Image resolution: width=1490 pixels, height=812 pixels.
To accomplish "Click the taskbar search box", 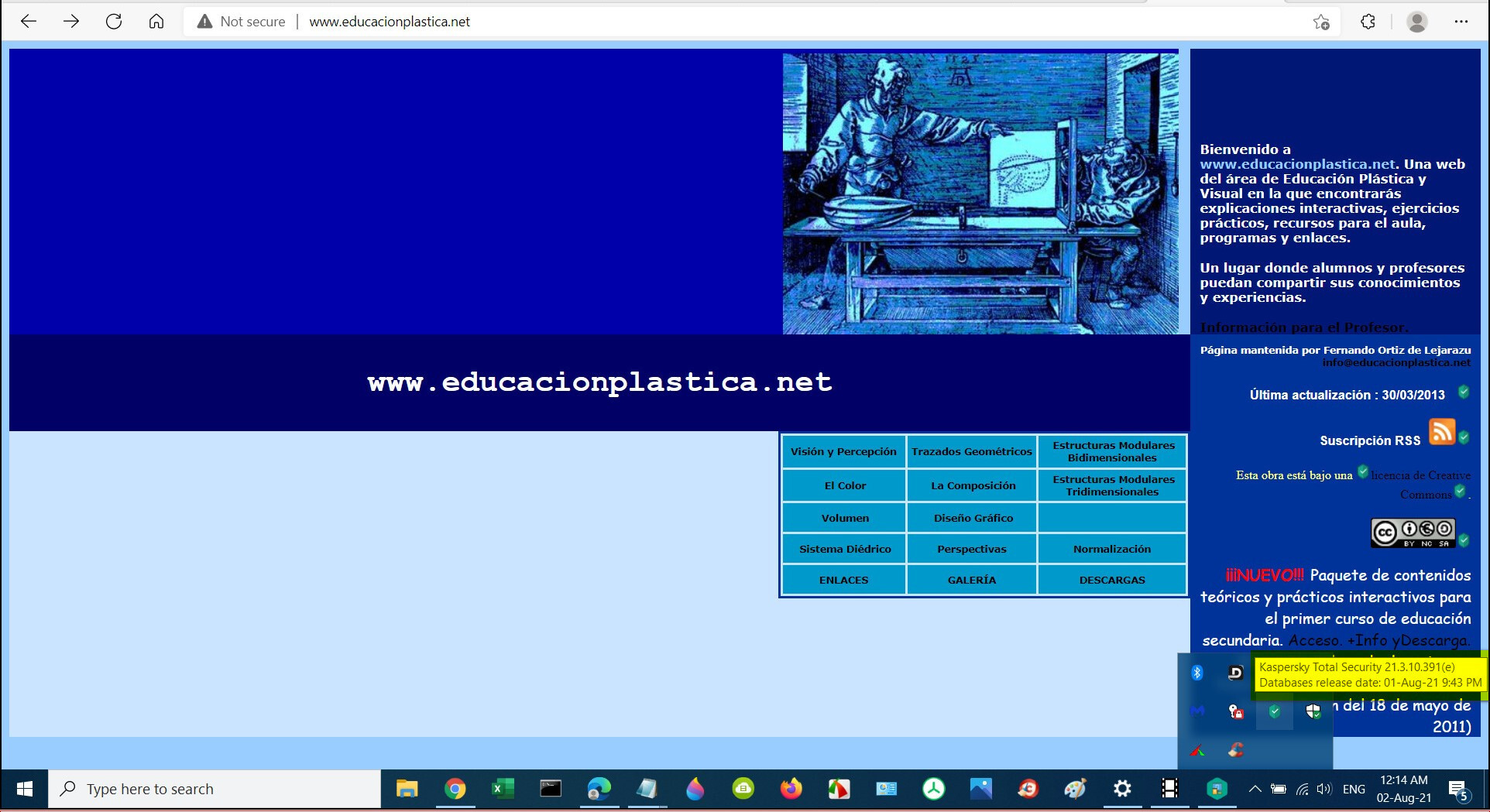I will [215, 789].
